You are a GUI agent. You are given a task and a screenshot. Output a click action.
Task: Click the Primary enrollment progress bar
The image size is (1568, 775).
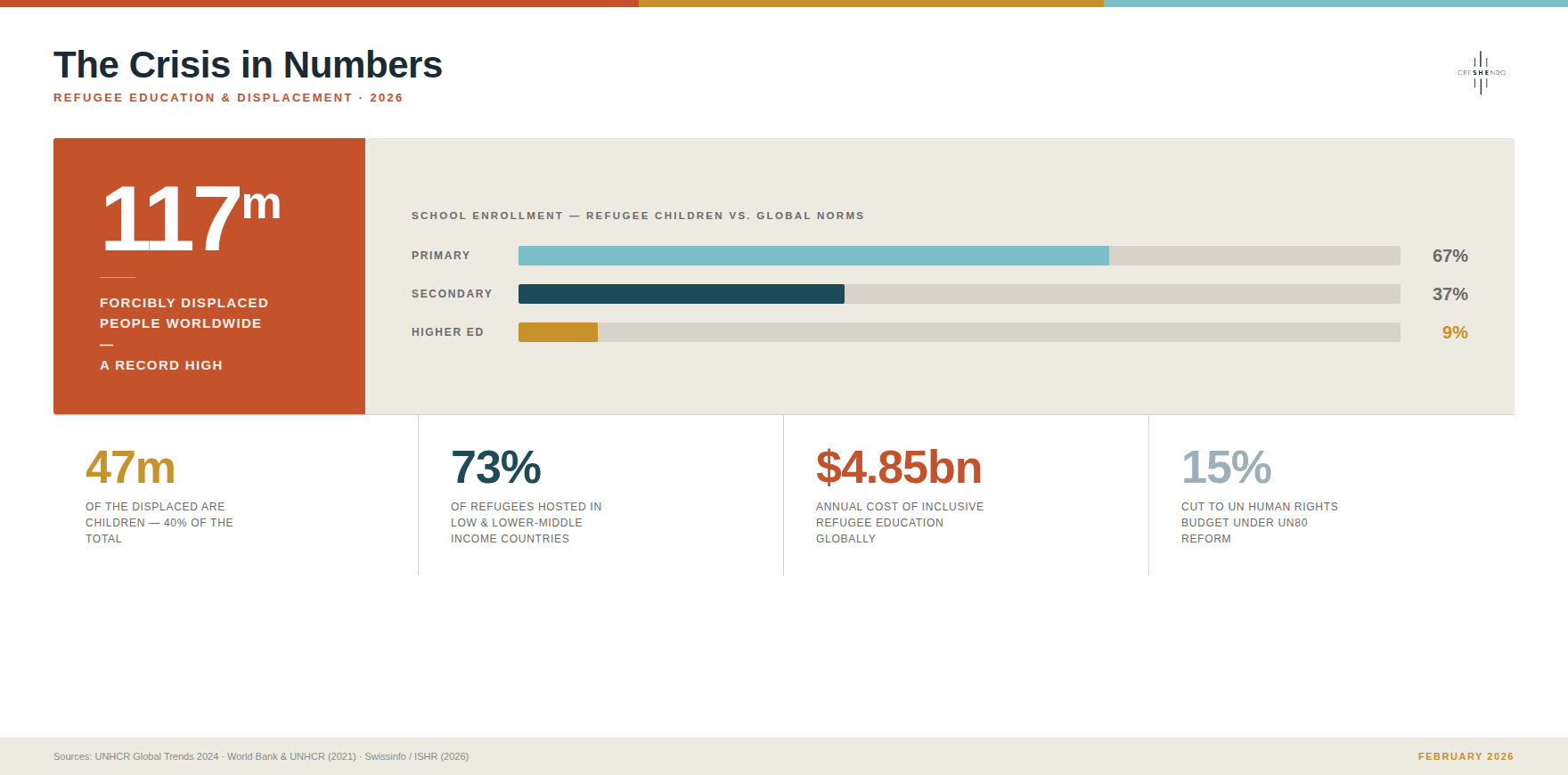point(960,256)
